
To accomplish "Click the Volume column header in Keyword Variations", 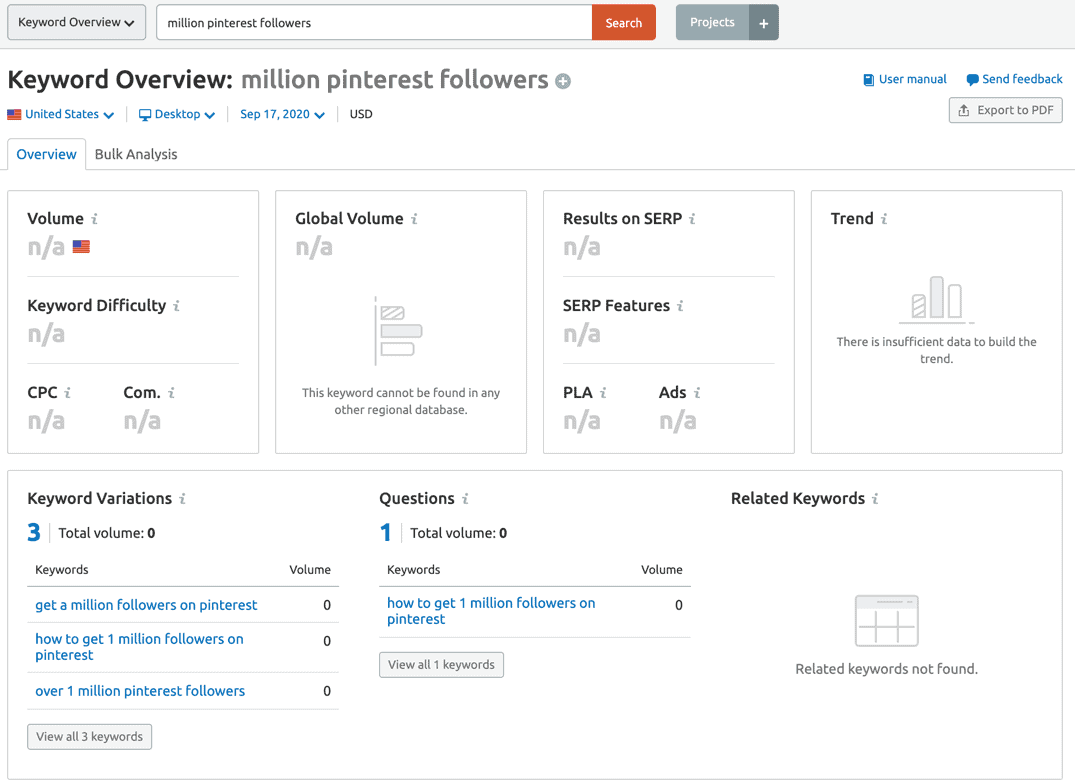I will click(x=310, y=569).
